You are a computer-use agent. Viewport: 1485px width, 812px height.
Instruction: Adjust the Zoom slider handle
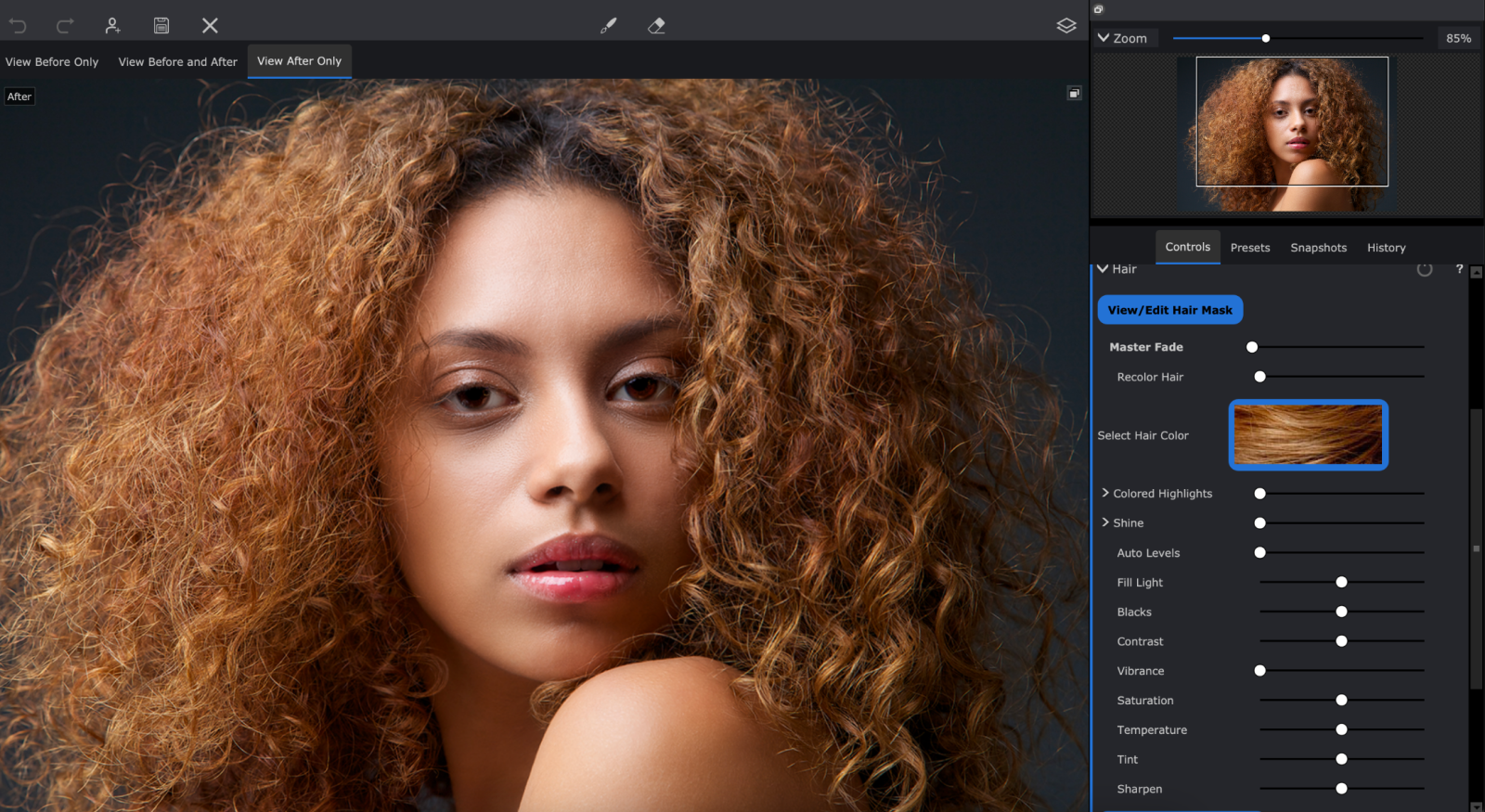(1265, 38)
